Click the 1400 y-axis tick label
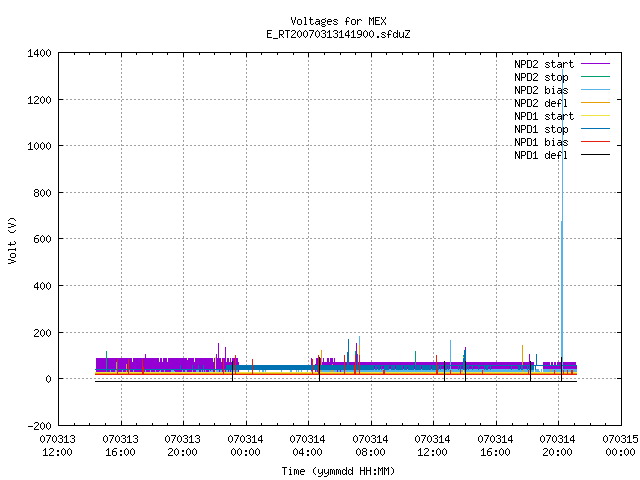 point(39,53)
